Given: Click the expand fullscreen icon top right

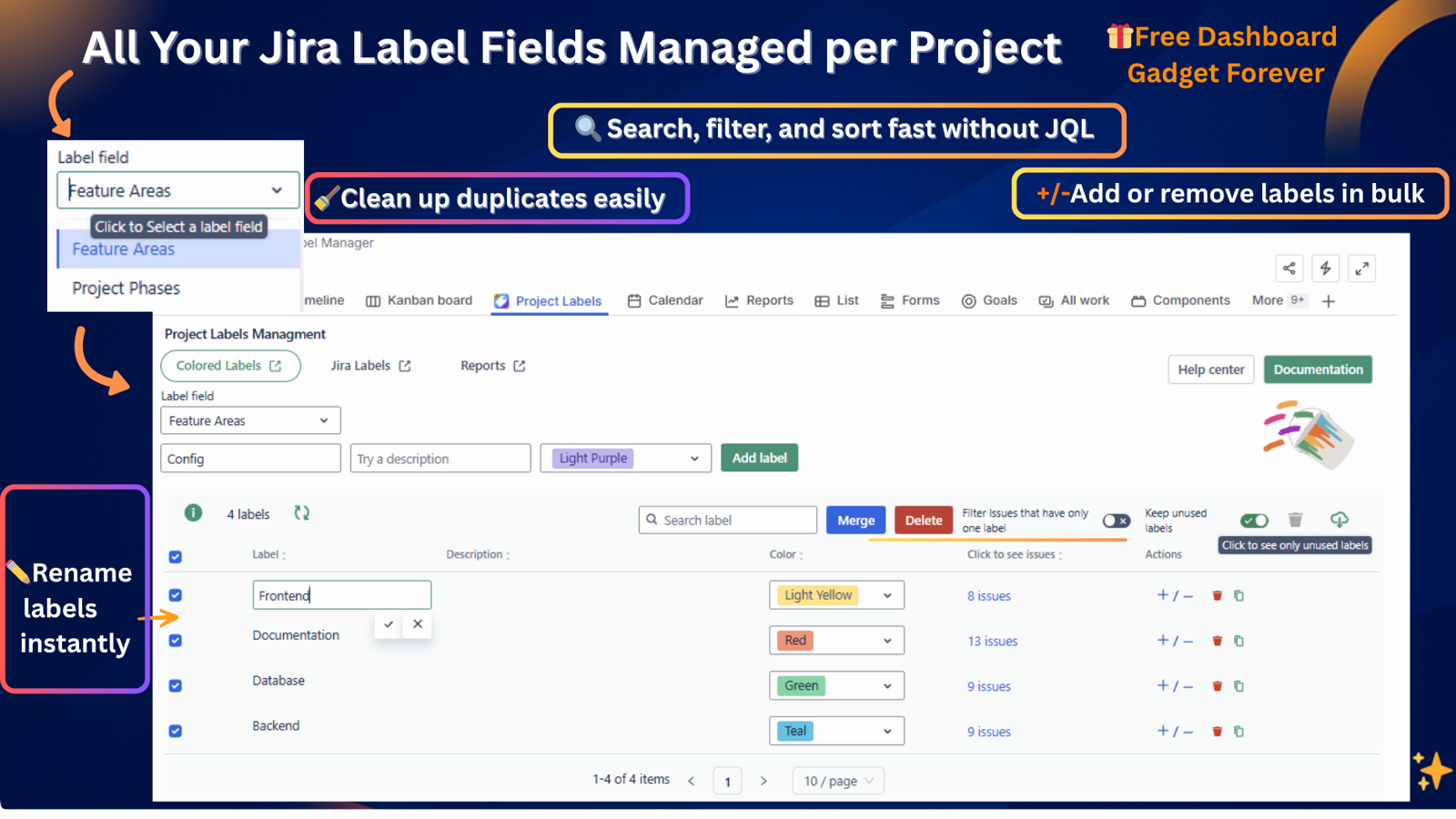Looking at the screenshot, I should [1361, 268].
